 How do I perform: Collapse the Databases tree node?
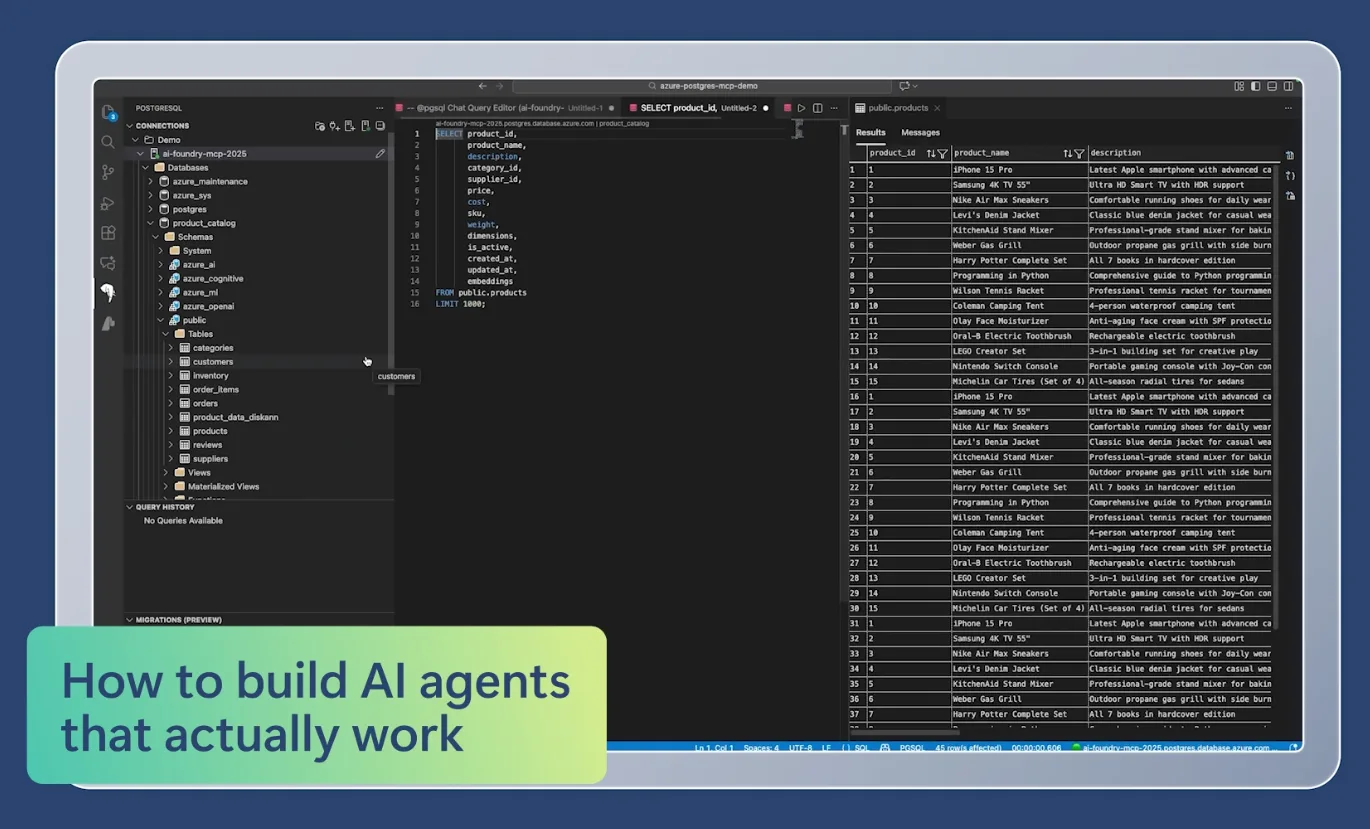point(146,167)
